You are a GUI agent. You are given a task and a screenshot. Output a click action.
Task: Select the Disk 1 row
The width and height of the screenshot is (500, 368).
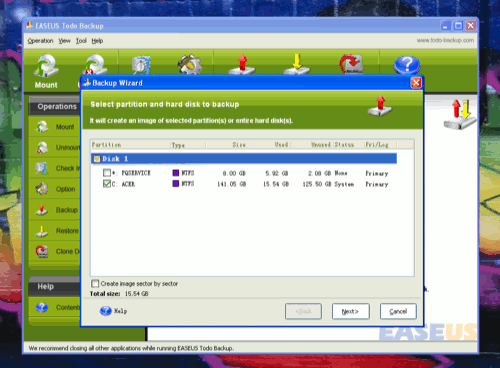(x=244, y=159)
